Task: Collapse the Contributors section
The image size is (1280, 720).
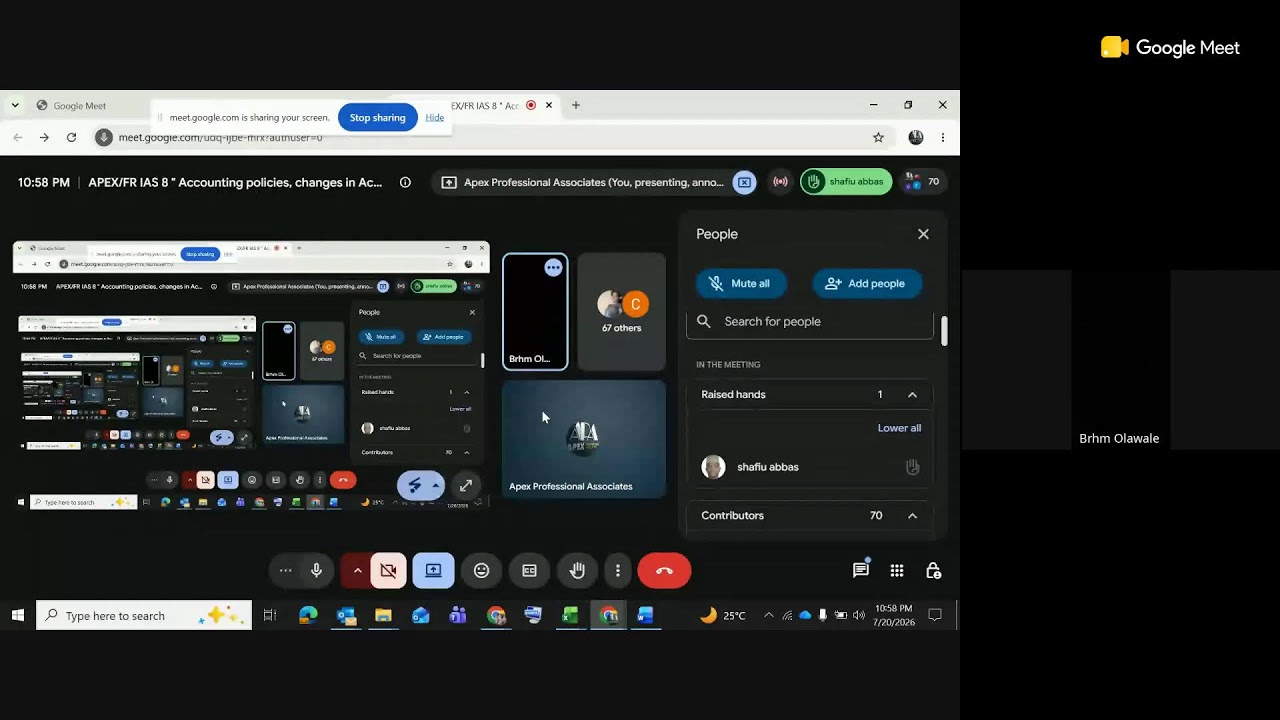Action: [912, 516]
